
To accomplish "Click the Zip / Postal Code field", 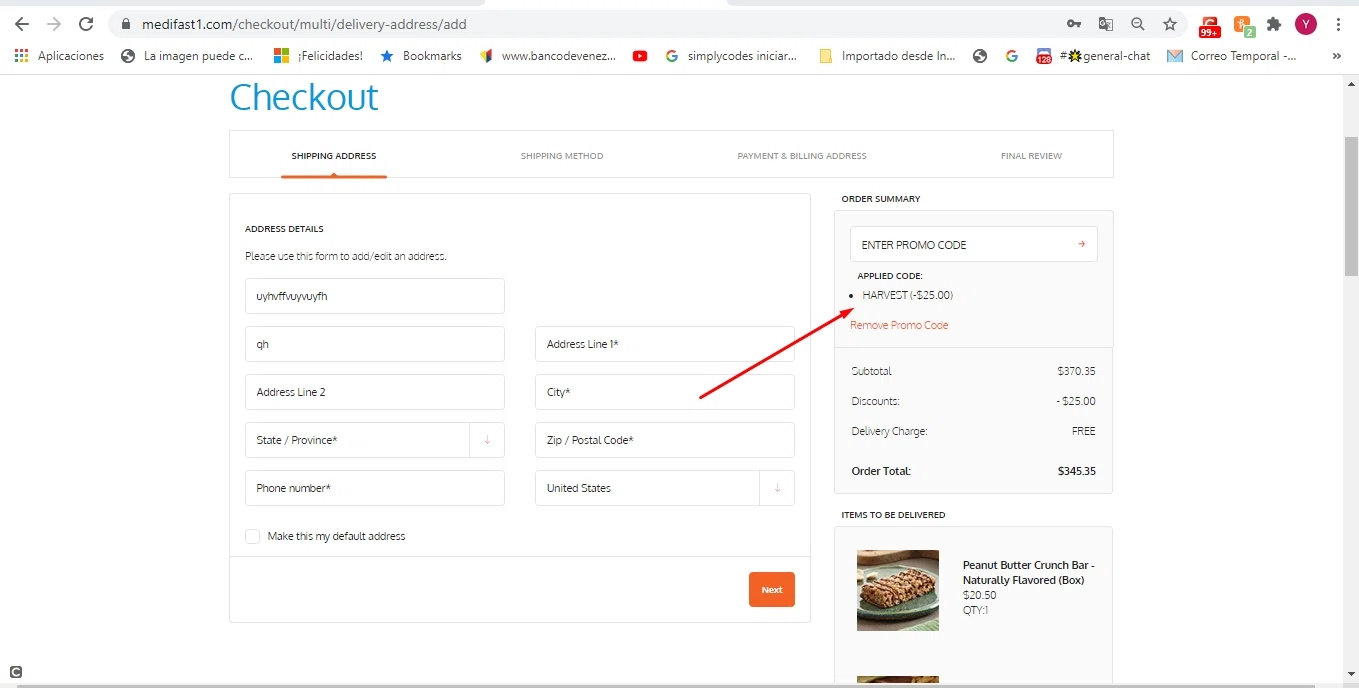I will pyautogui.click(x=665, y=440).
